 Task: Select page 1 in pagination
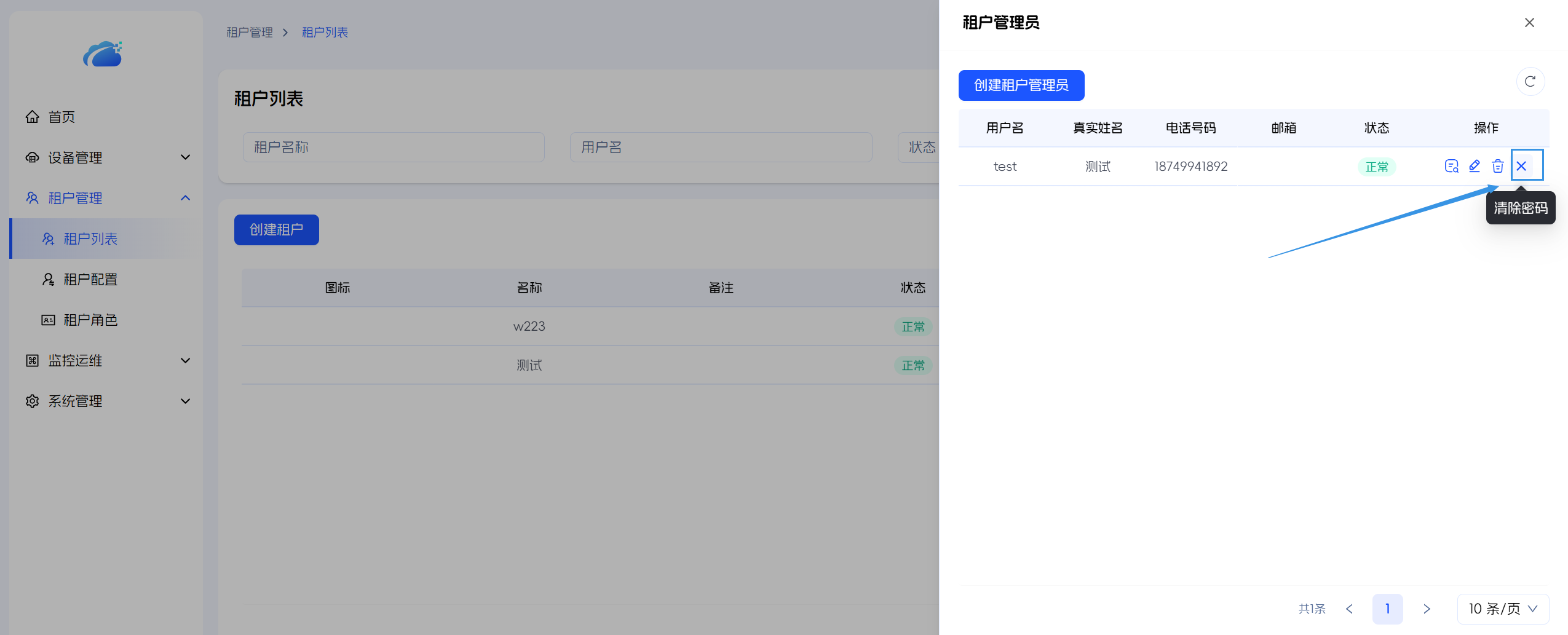(x=1388, y=609)
